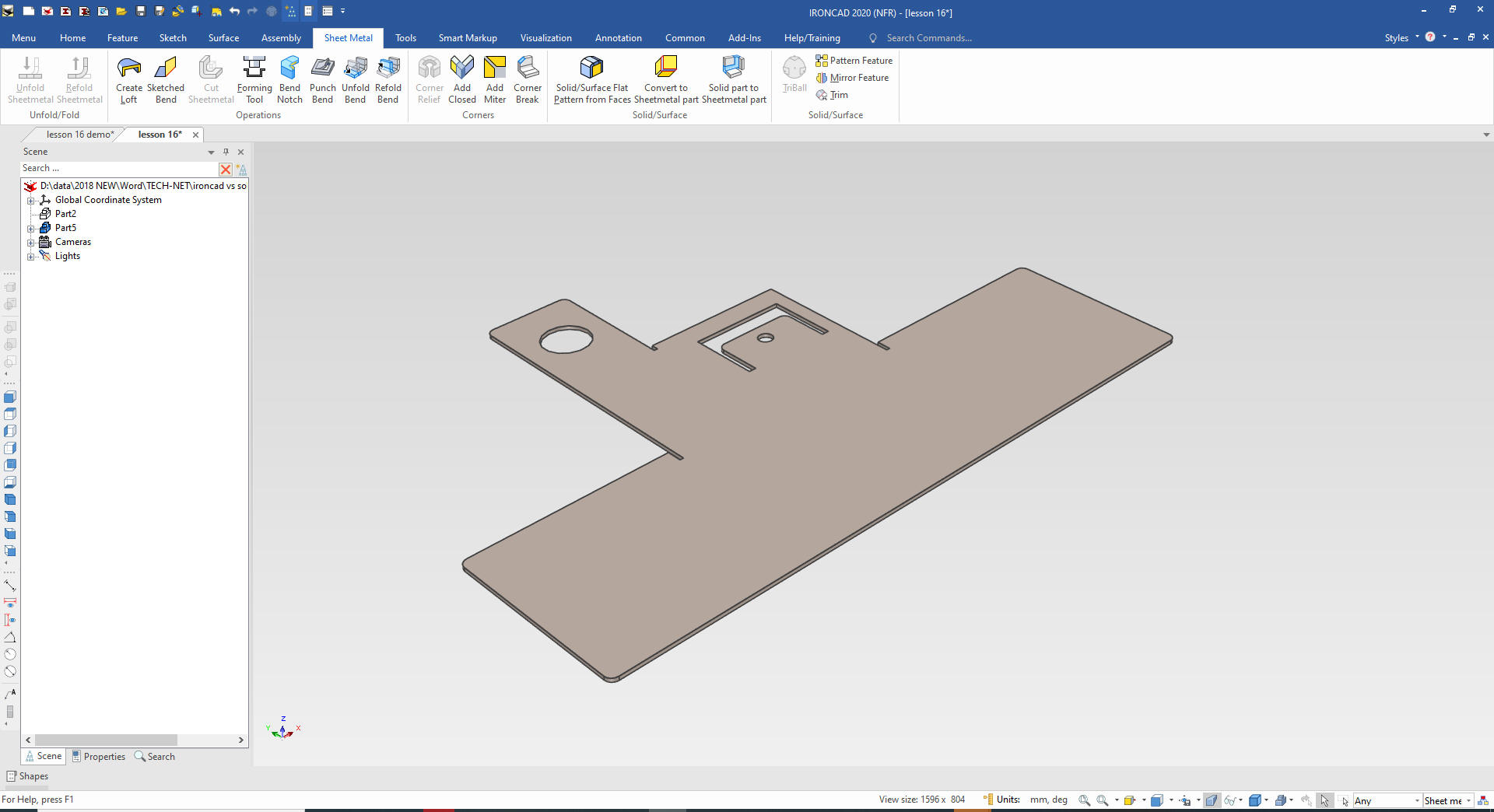1494x812 pixels.
Task: Click the Open folder icon
Action: [121, 11]
